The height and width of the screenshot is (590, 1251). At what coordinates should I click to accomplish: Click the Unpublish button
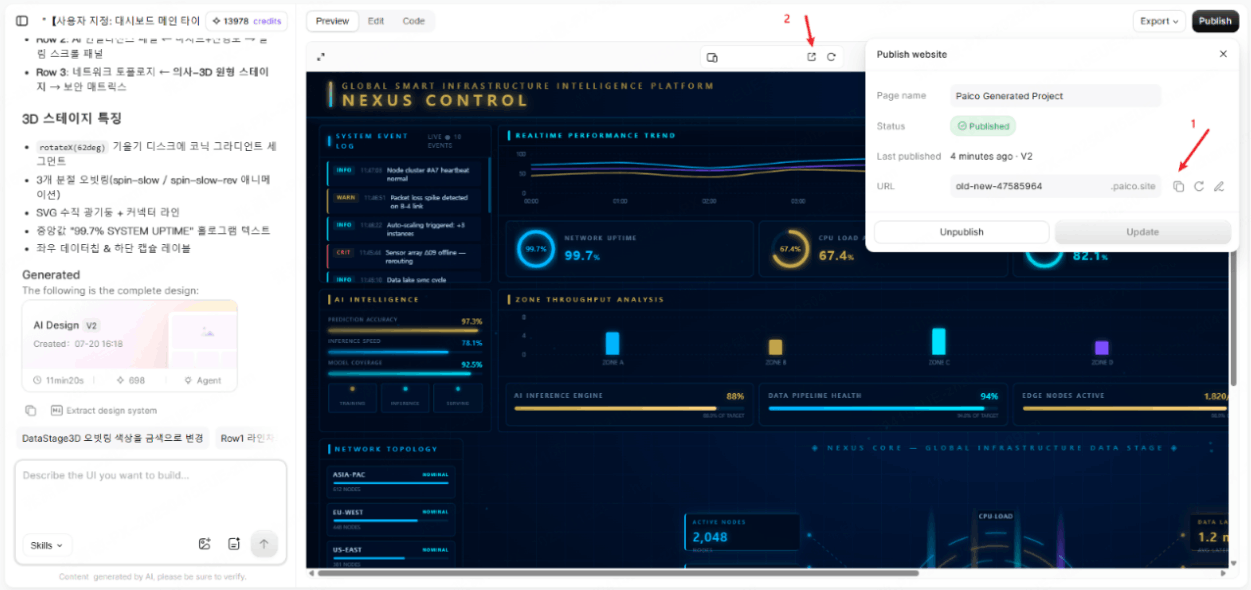click(x=962, y=232)
